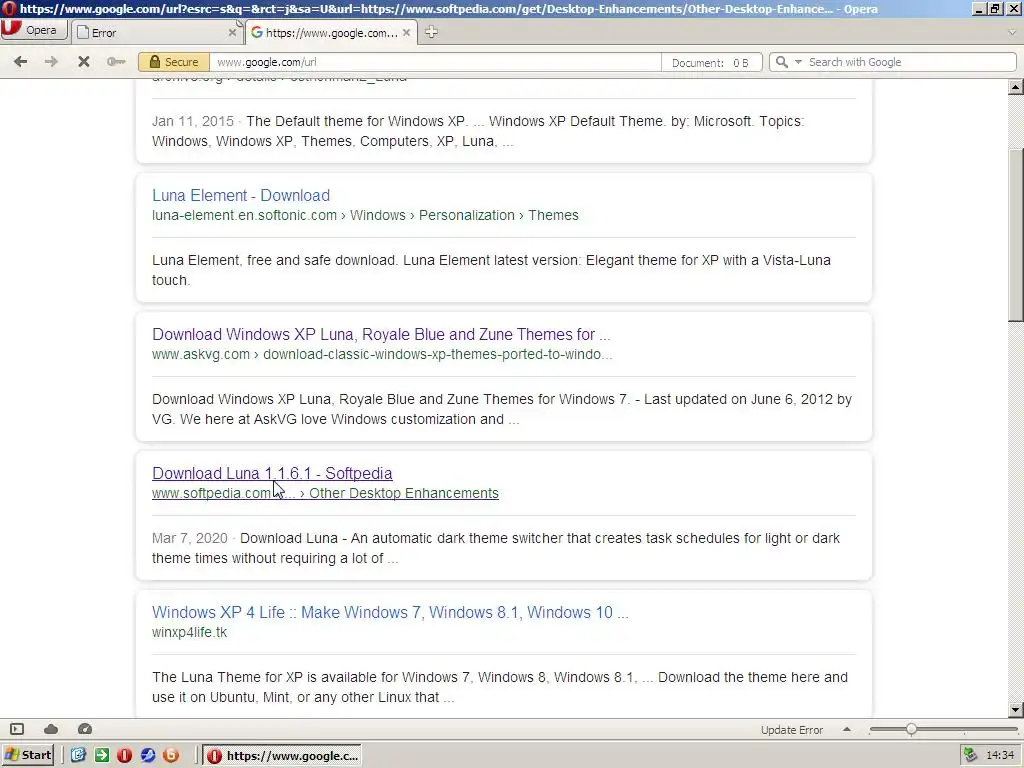Open the search engine dropdown arrow
The height and width of the screenshot is (768, 1024).
[x=798, y=62]
